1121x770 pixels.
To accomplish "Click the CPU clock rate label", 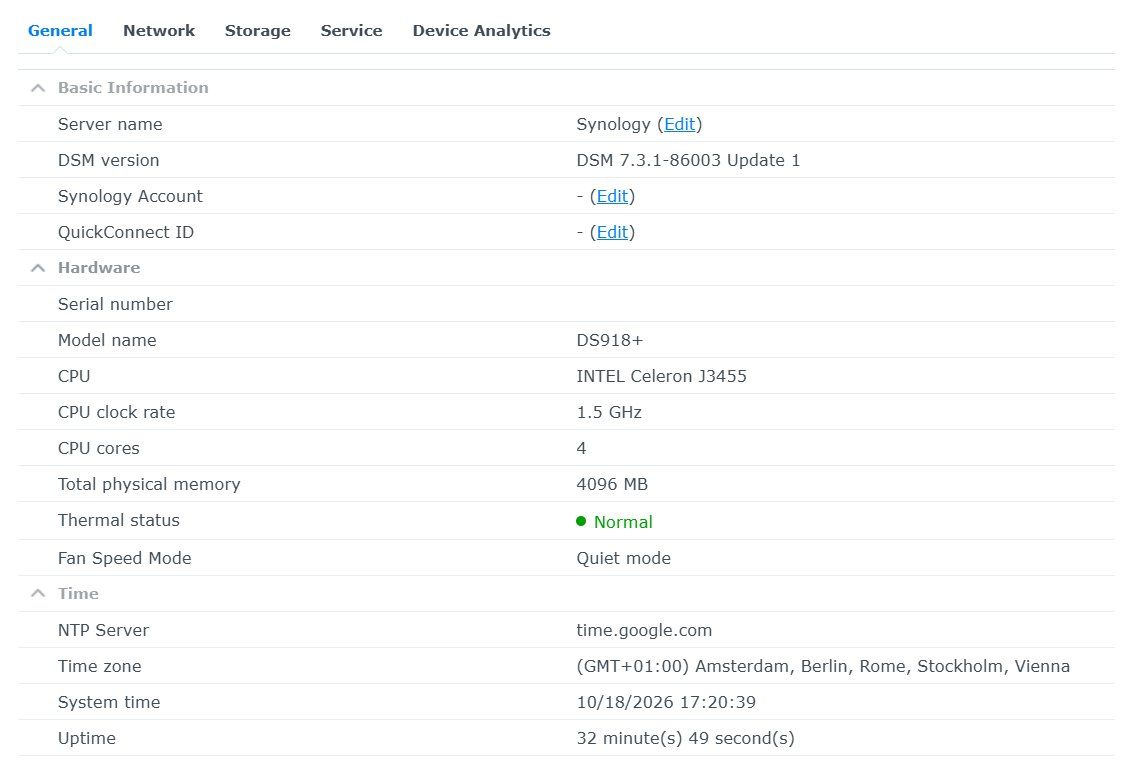I will pos(117,413).
